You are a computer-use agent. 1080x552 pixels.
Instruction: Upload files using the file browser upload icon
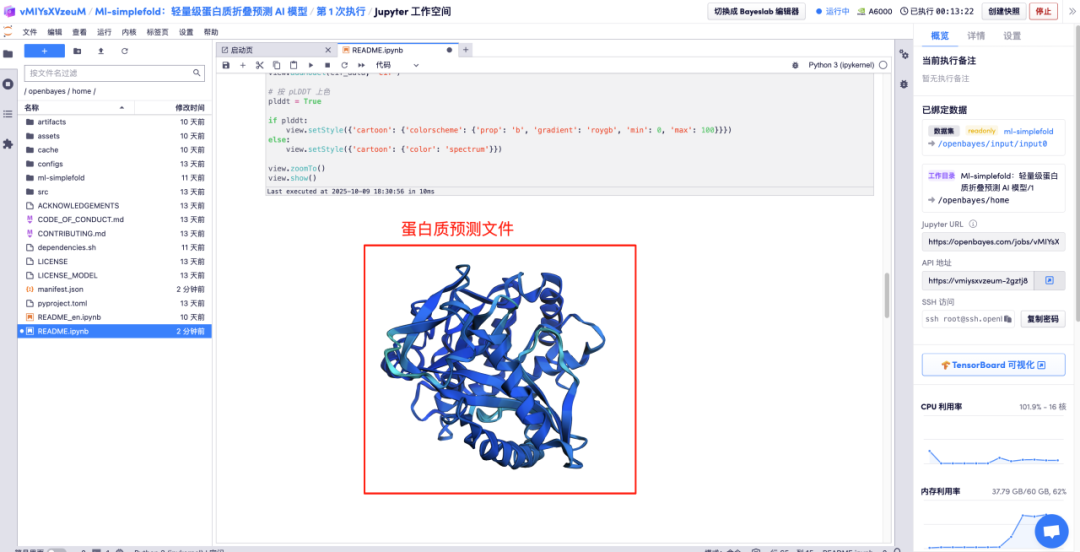pyautogui.click(x=100, y=50)
